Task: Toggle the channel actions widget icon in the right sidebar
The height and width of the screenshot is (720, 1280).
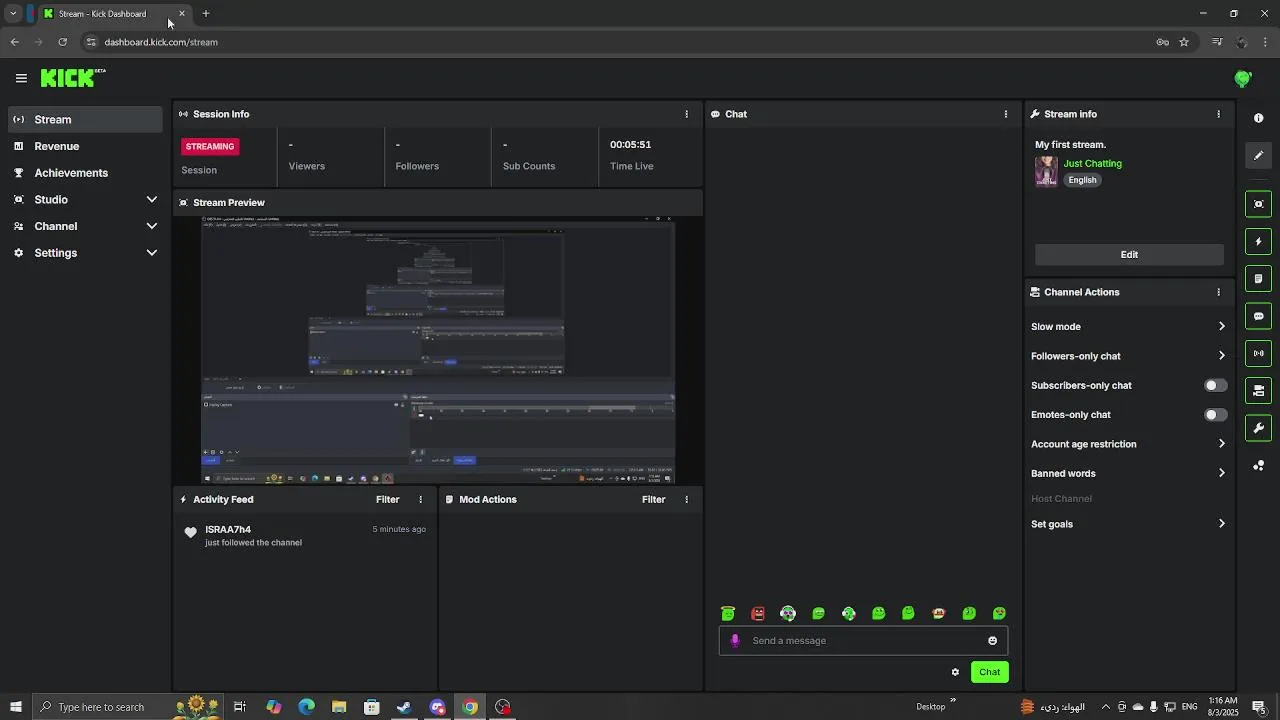Action: pos(1258,390)
